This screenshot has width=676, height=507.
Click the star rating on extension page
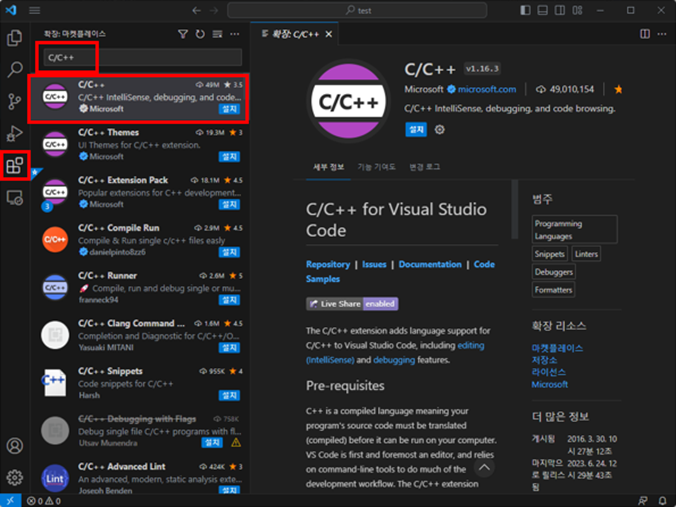point(618,89)
